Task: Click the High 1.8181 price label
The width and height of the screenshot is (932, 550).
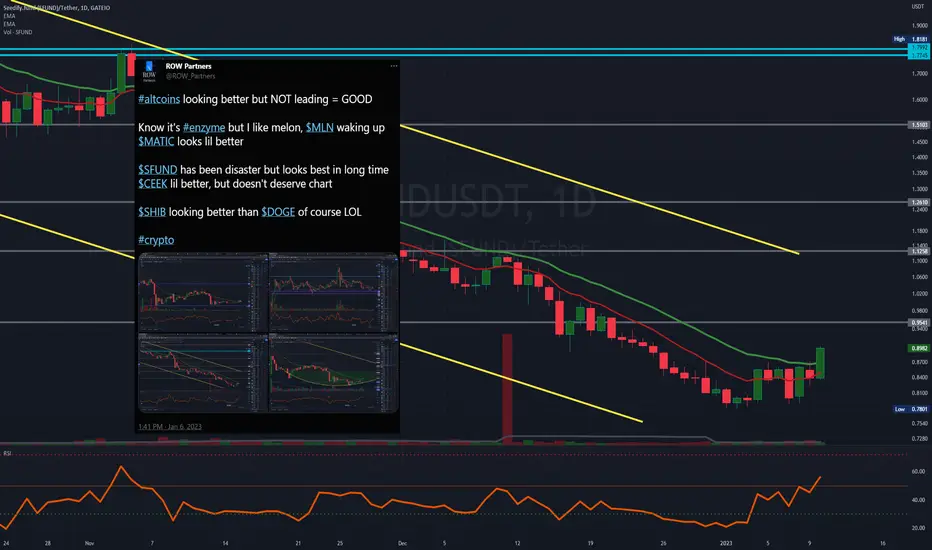Action: tap(911, 39)
